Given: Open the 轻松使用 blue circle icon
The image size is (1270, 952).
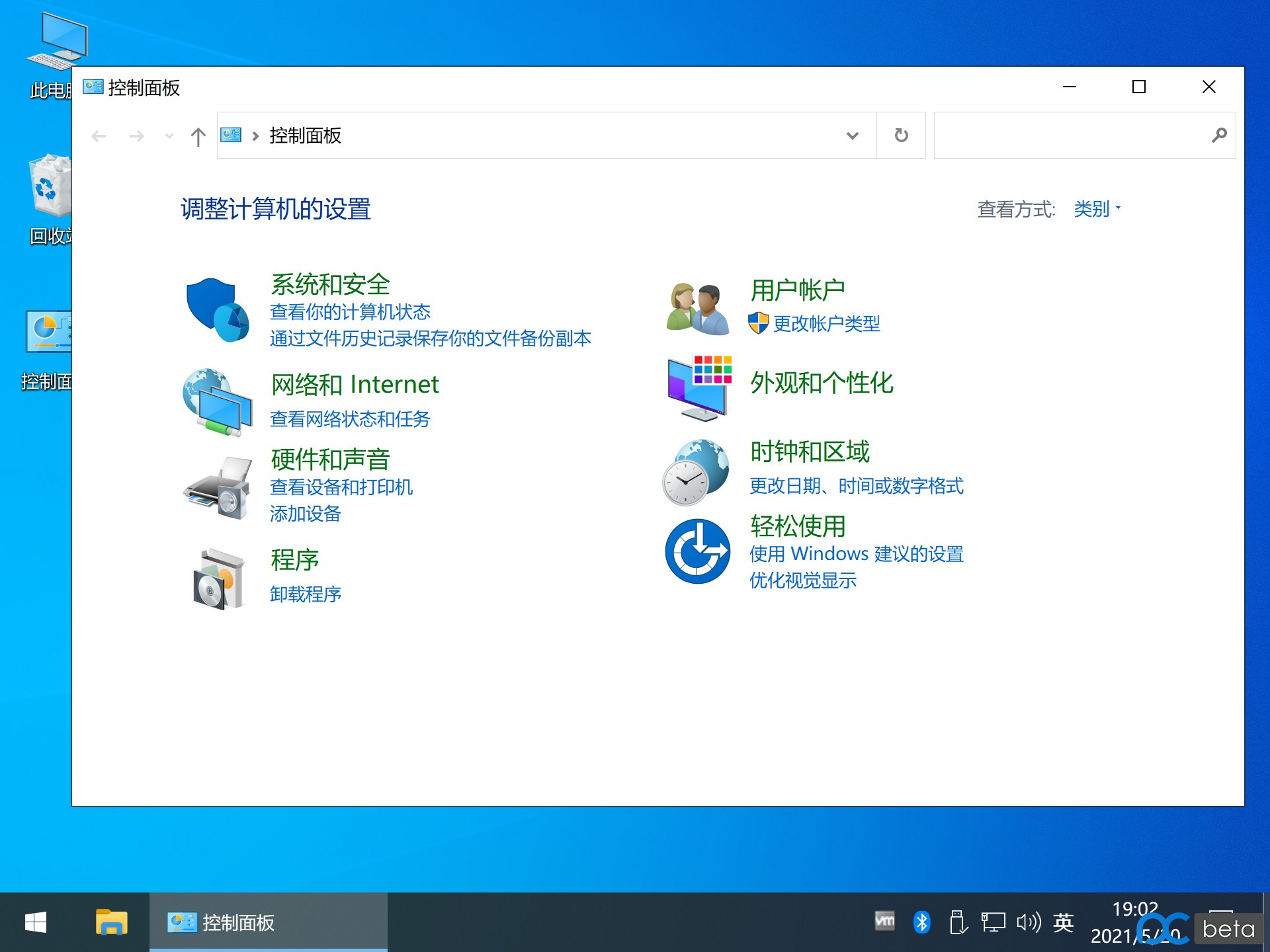Looking at the screenshot, I should (697, 551).
